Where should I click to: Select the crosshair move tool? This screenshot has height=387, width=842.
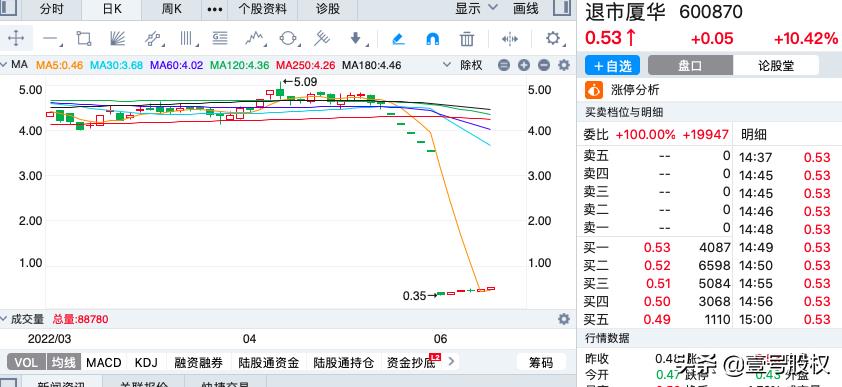tap(16, 38)
